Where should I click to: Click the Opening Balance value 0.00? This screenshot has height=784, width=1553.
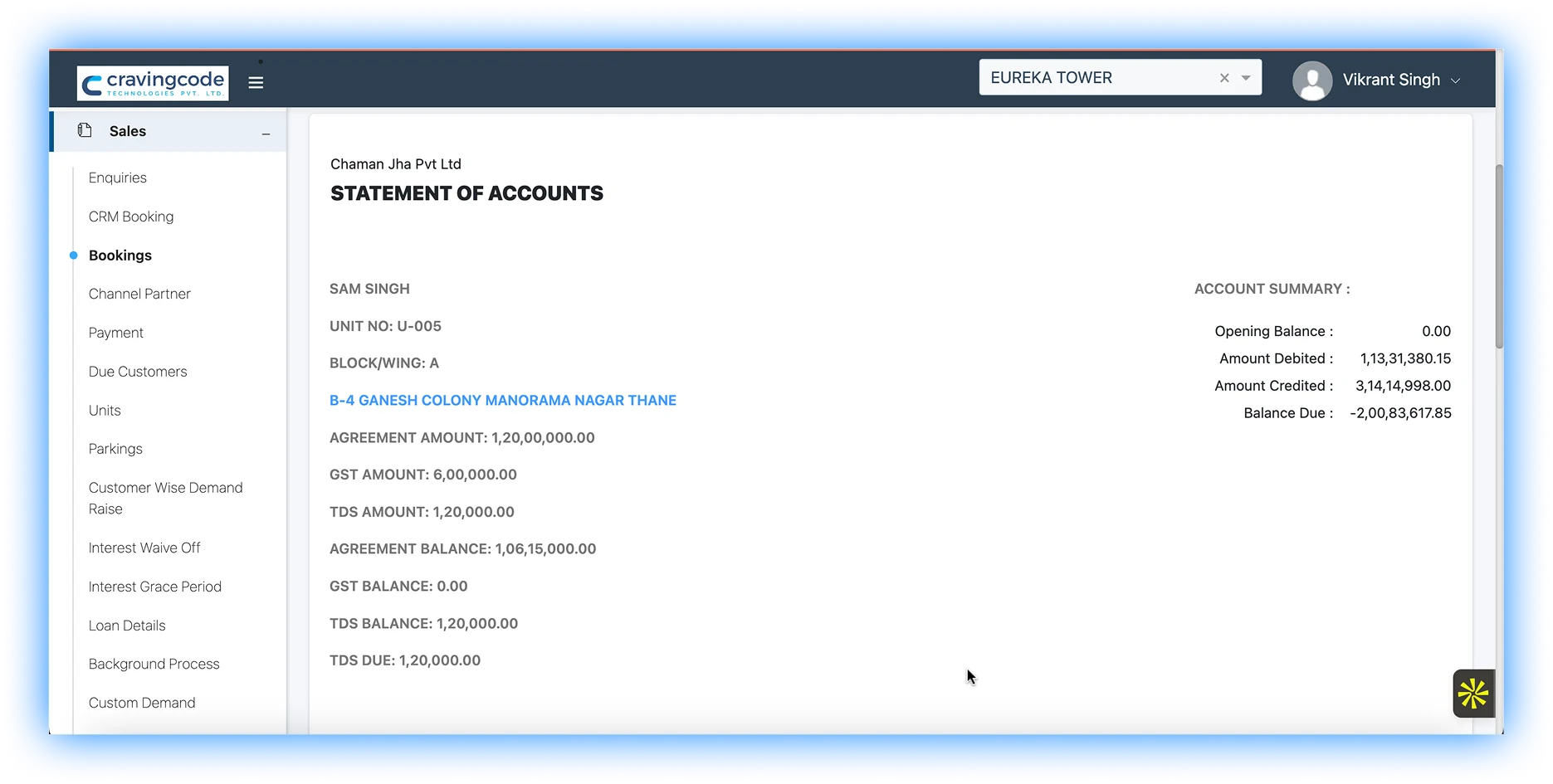click(1436, 331)
